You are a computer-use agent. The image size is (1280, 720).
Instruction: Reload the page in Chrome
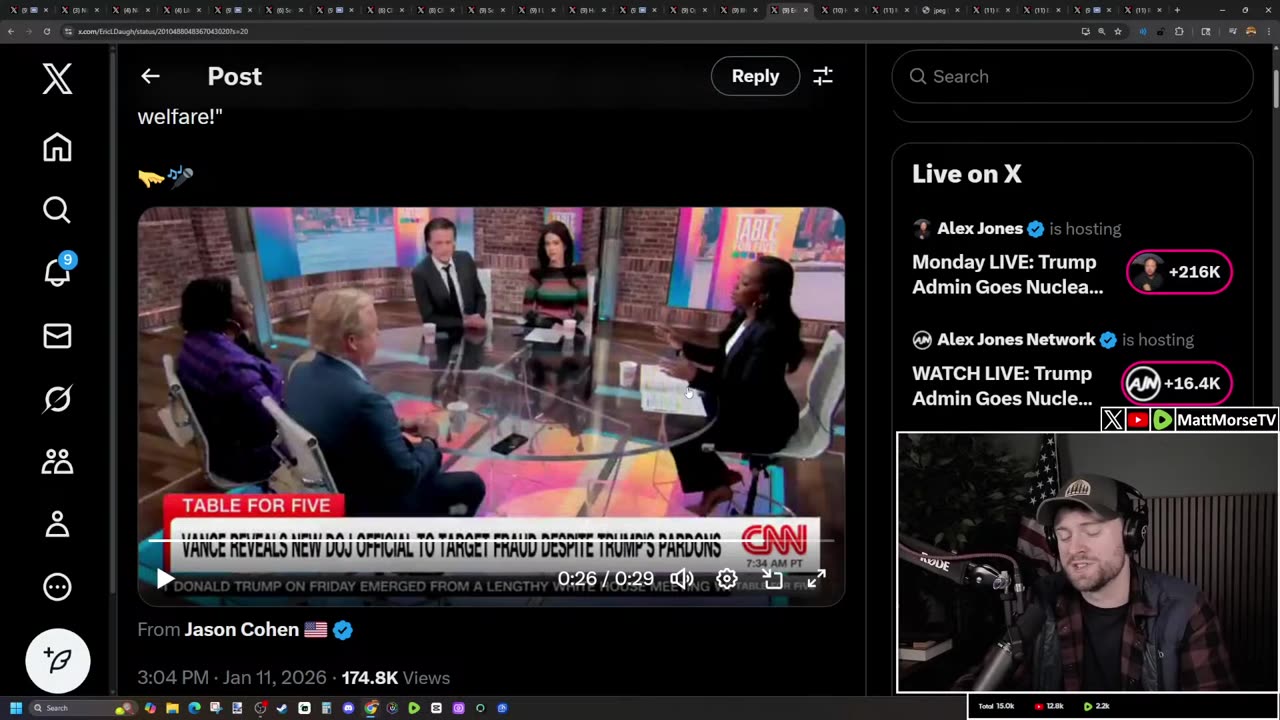[x=47, y=31]
